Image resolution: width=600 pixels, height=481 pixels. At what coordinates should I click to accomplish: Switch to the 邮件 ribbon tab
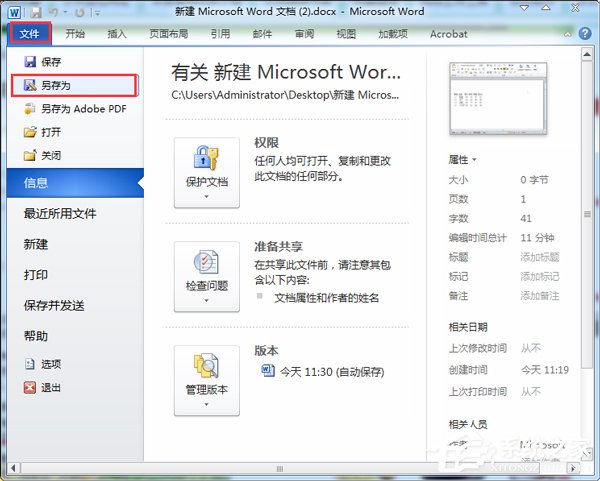click(x=262, y=34)
